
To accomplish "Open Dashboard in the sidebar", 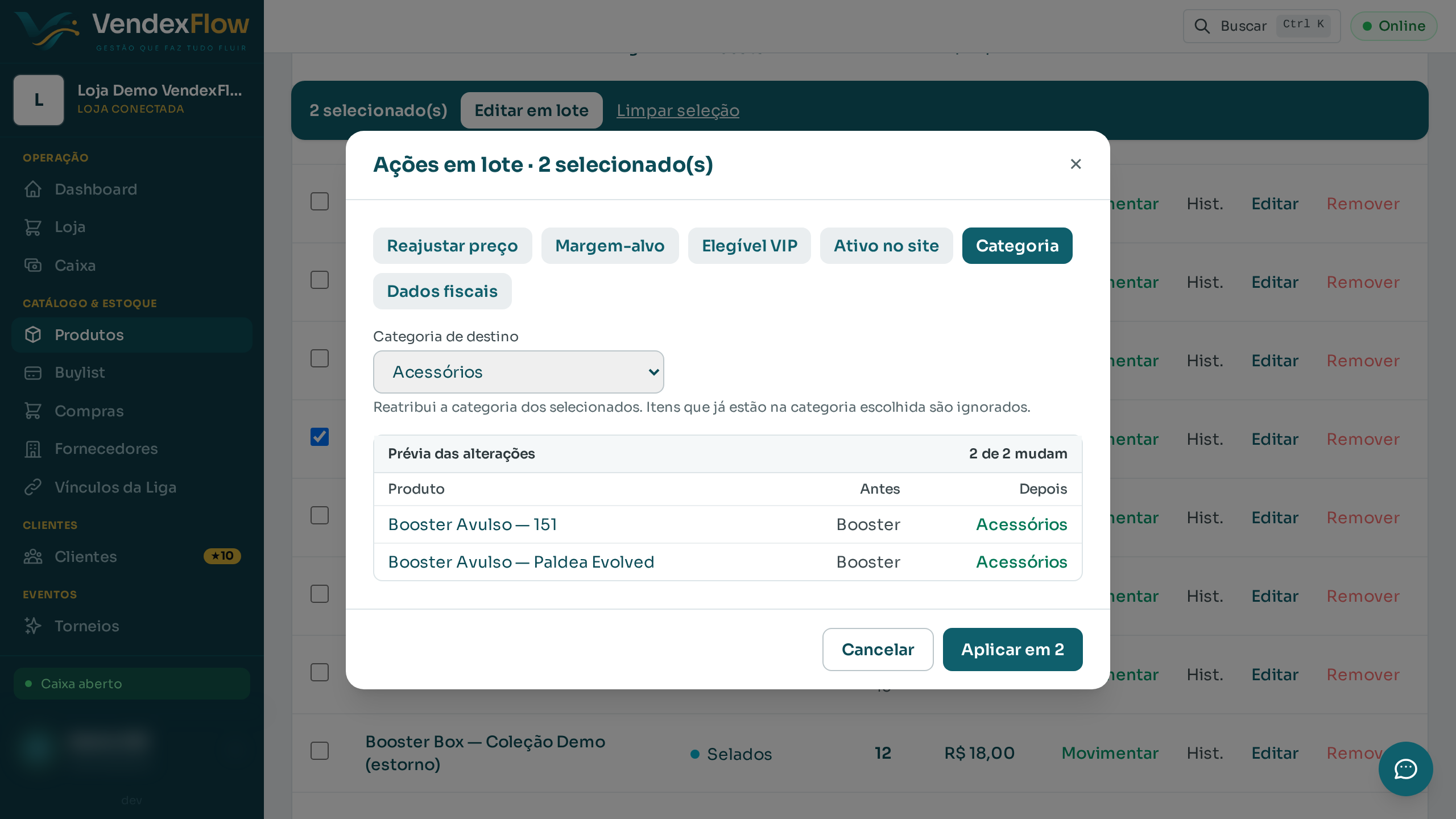I will (x=132, y=189).
